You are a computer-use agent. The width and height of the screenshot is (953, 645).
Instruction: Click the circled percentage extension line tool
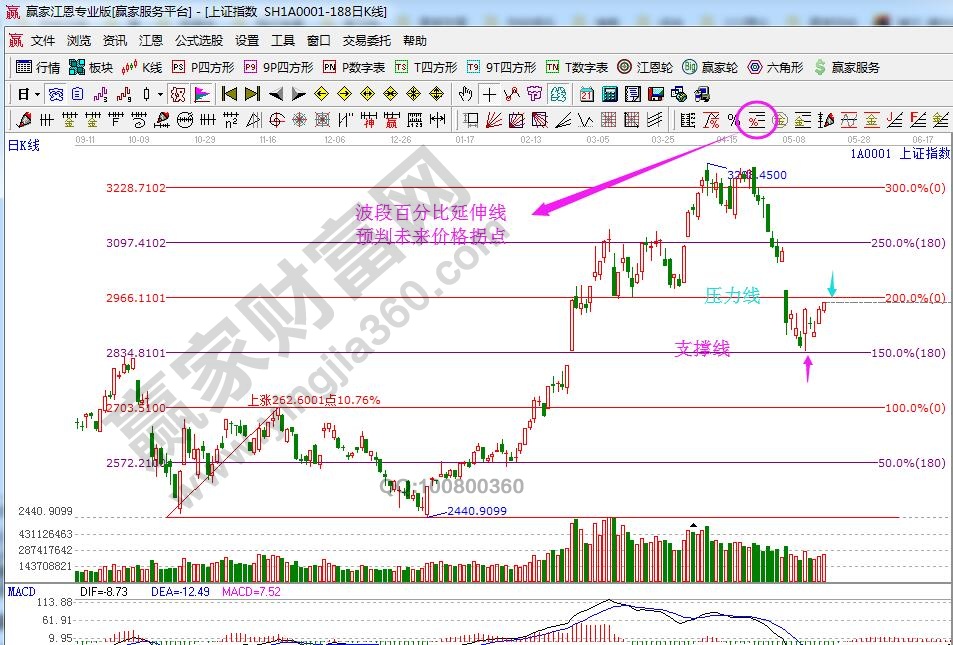(756, 120)
